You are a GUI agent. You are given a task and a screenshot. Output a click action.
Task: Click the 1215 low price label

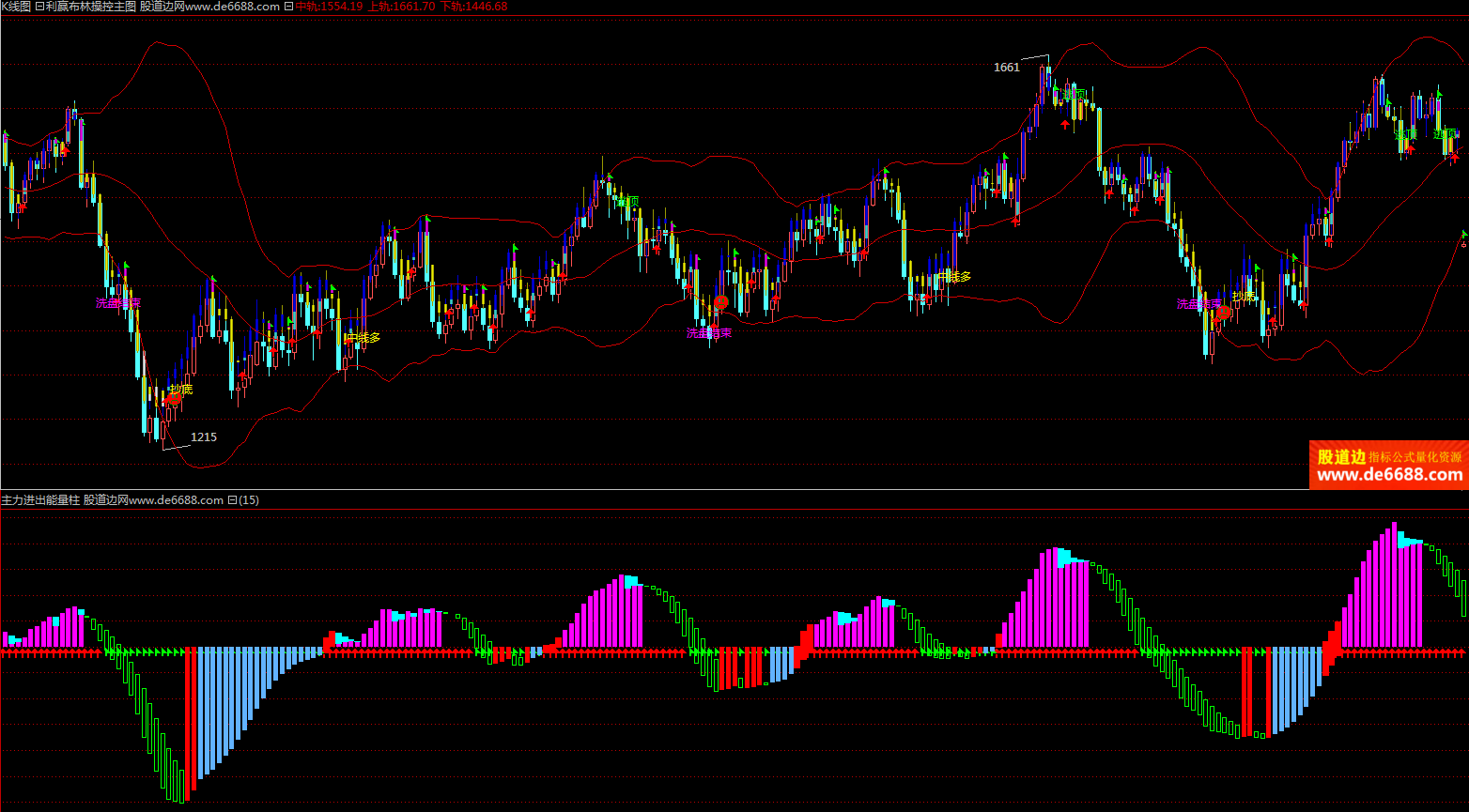204,437
